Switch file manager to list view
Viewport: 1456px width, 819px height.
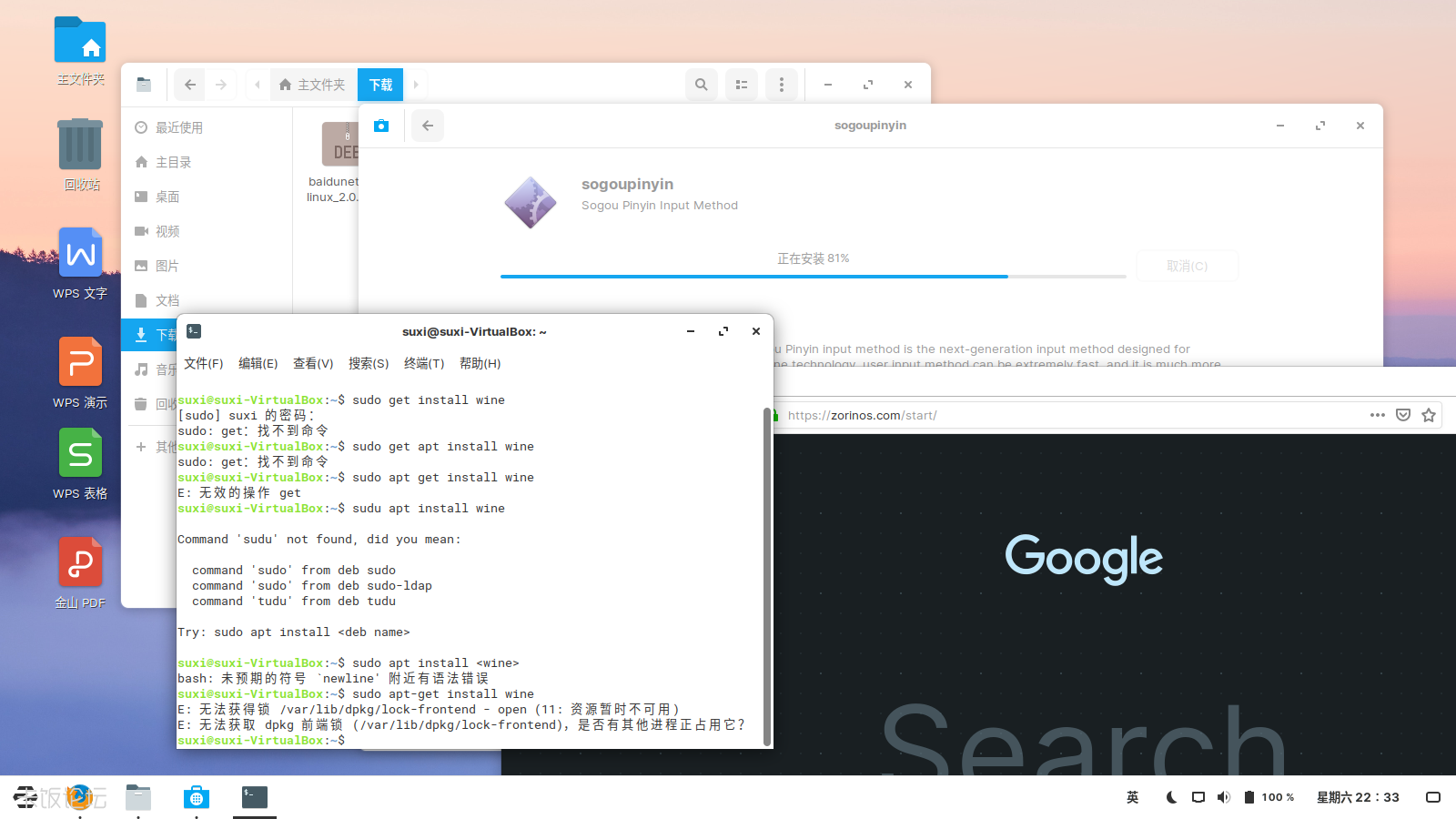point(742,85)
